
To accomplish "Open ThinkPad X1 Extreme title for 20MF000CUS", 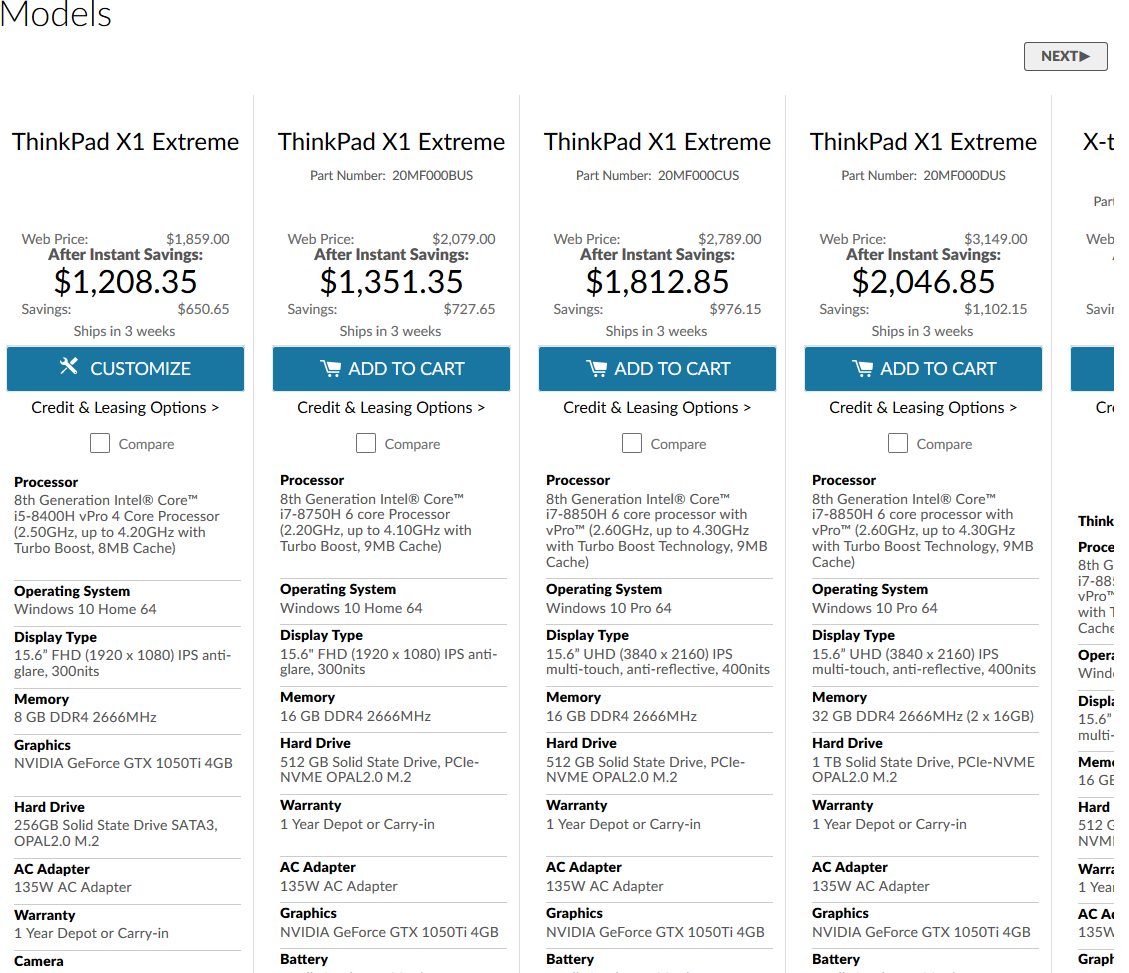I will pyautogui.click(x=657, y=142).
